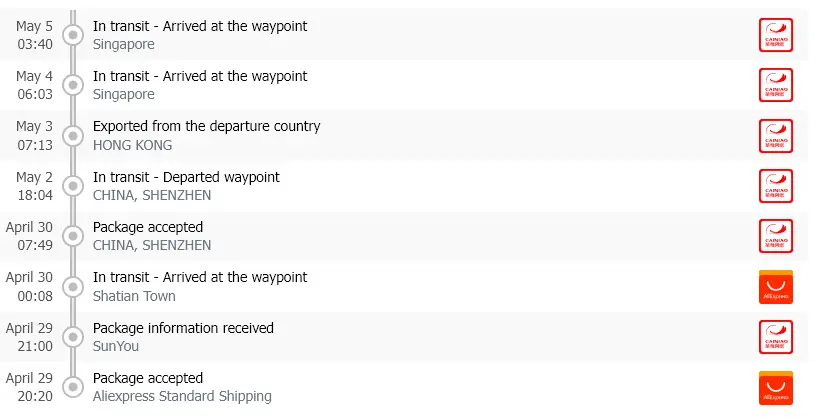Select the April 30 00:08 timeline marker
Viewport: 823px width, 419px height.
[73, 287]
